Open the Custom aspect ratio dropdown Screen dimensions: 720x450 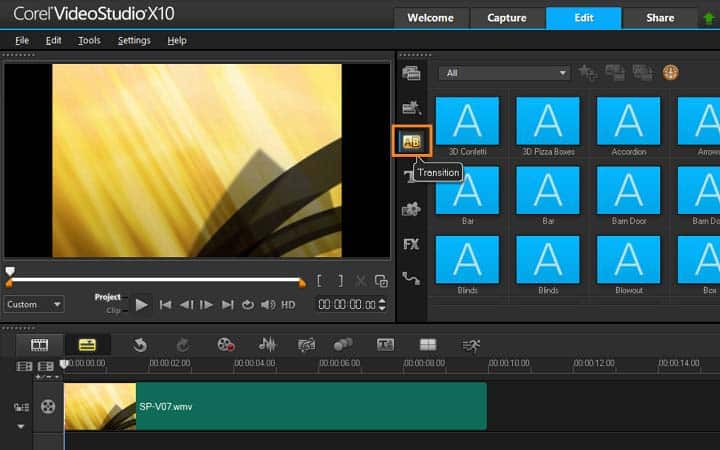(34, 304)
